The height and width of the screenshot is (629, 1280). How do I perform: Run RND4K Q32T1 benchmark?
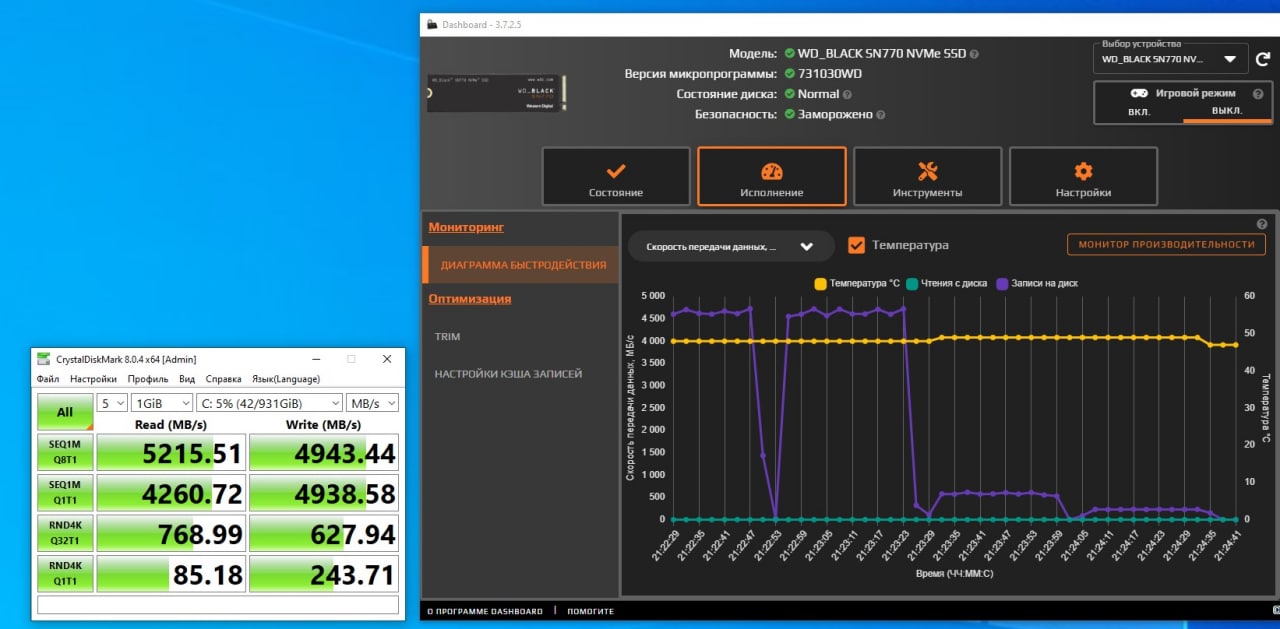(x=65, y=534)
